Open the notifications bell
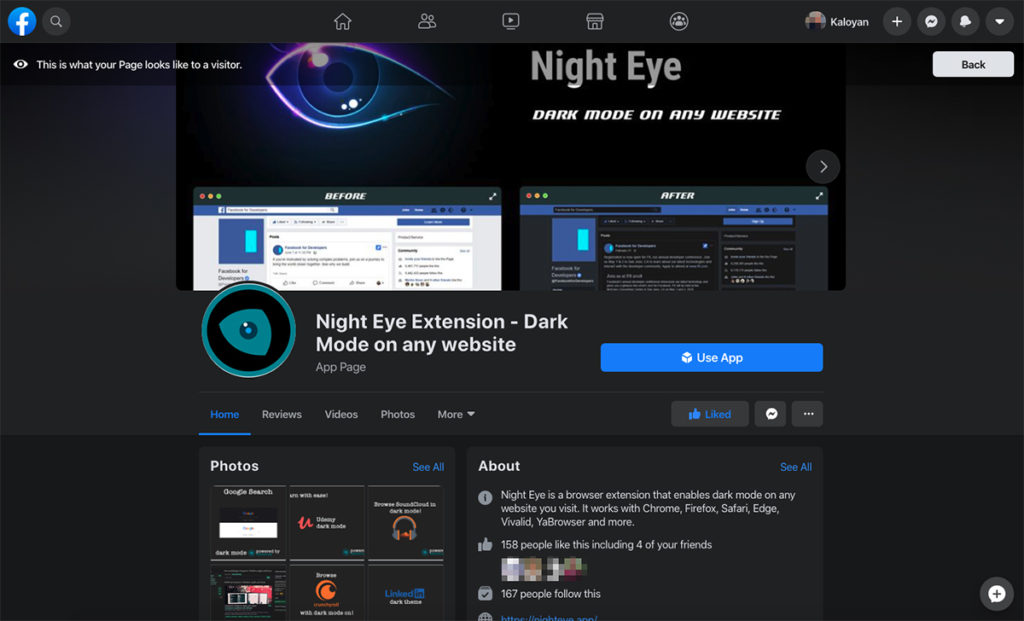This screenshot has width=1024, height=621. [965, 22]
